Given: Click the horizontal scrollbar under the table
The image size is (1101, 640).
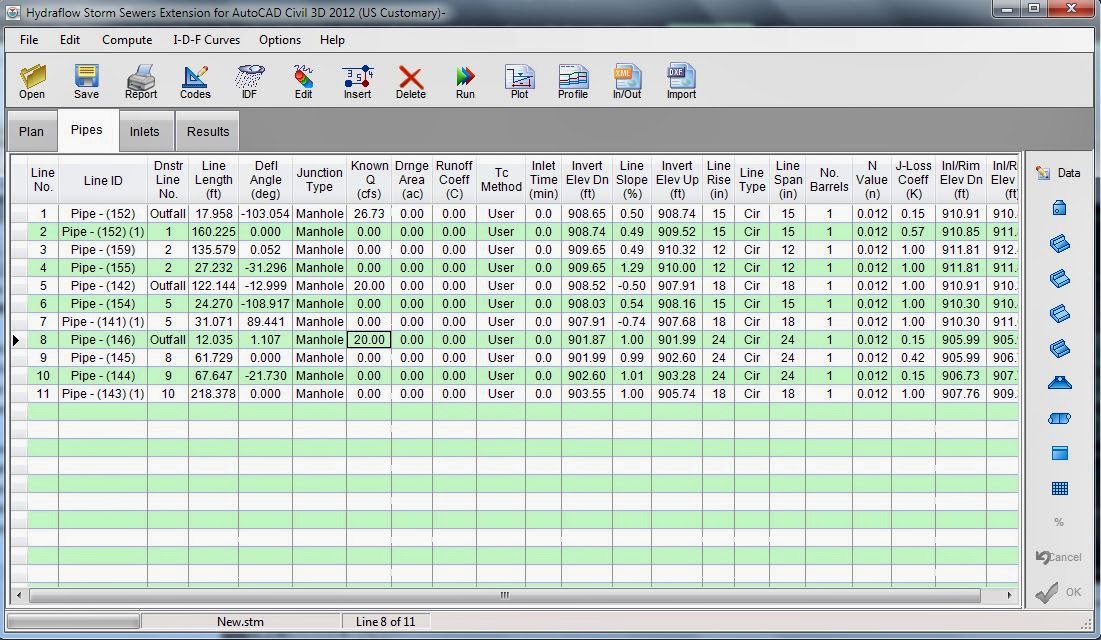Looking at the screenshot, I should click(x=504, y=595).
